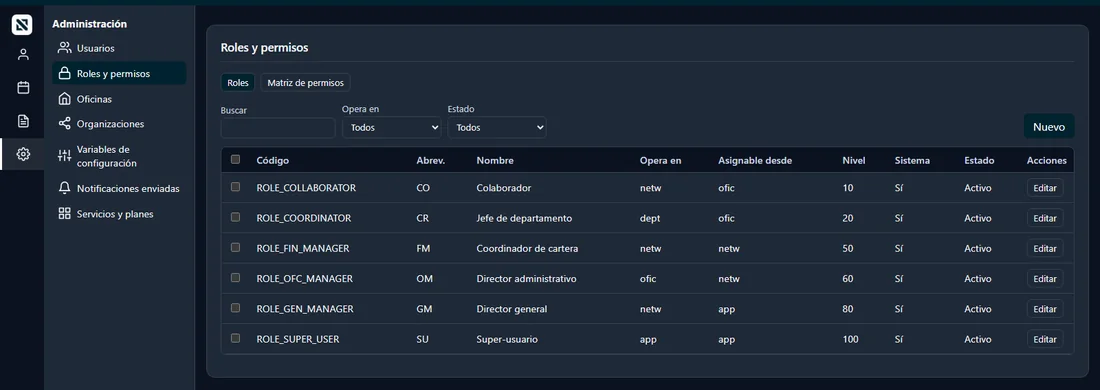Click the Nombre column header
Screen dimensions: 1100x390
[495, 161]
